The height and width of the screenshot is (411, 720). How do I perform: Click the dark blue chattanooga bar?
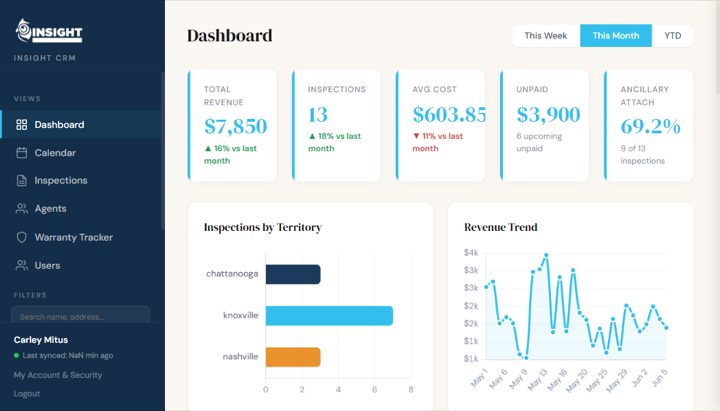pyautogui.click(x=293, y=274)
